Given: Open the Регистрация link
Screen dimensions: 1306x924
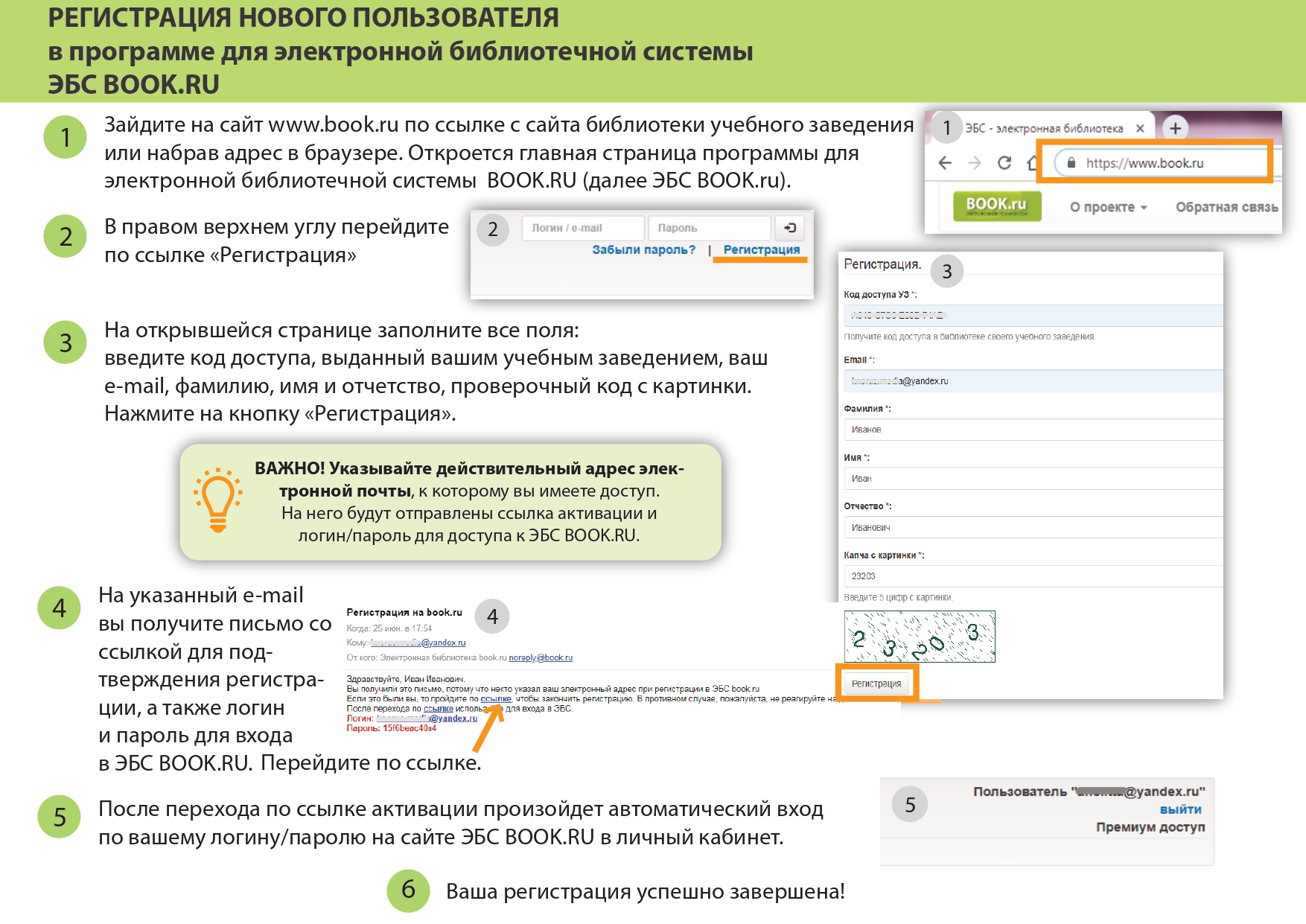Looking at the screenshot, I should tap(761, 249).
